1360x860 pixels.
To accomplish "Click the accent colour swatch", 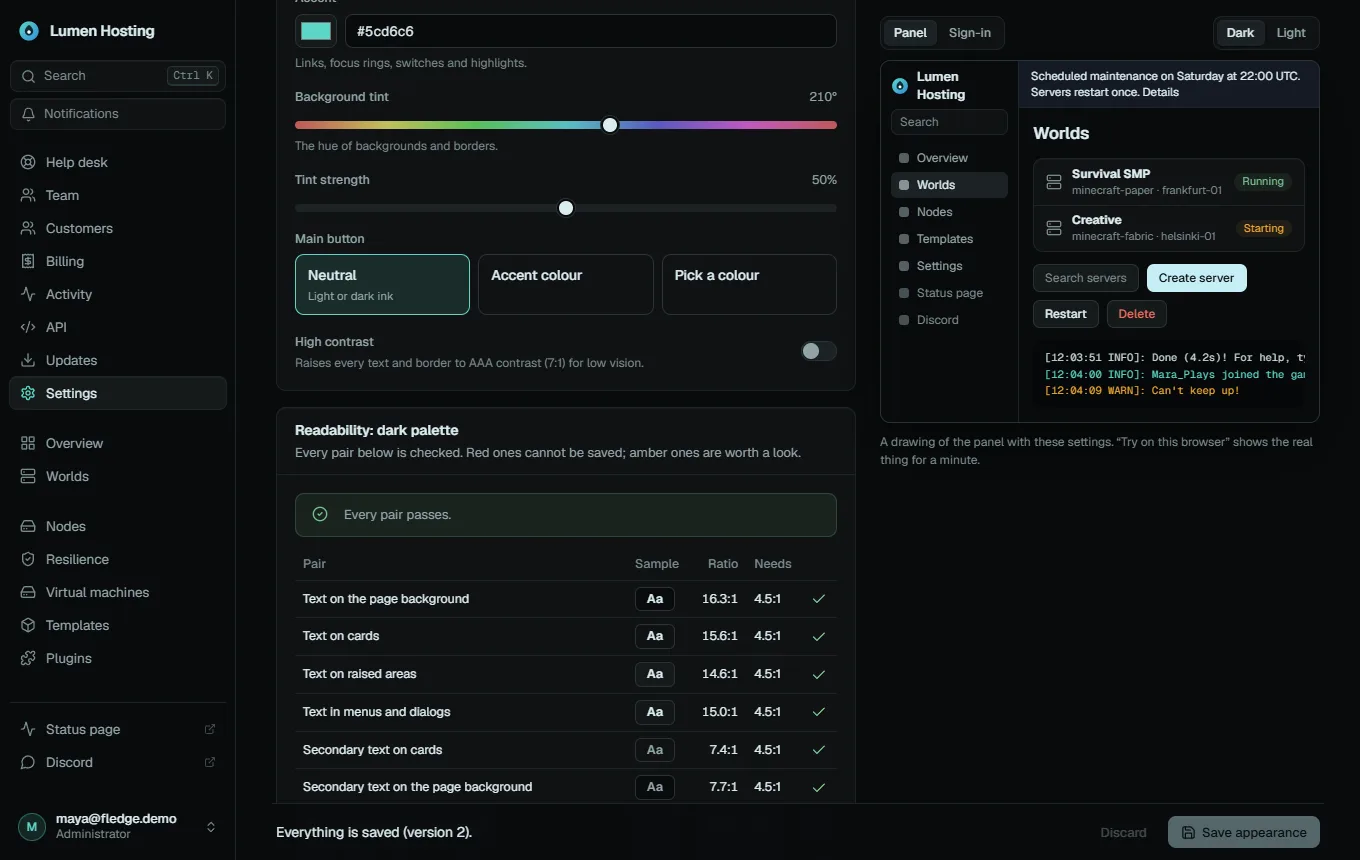I will click(316, 31).
